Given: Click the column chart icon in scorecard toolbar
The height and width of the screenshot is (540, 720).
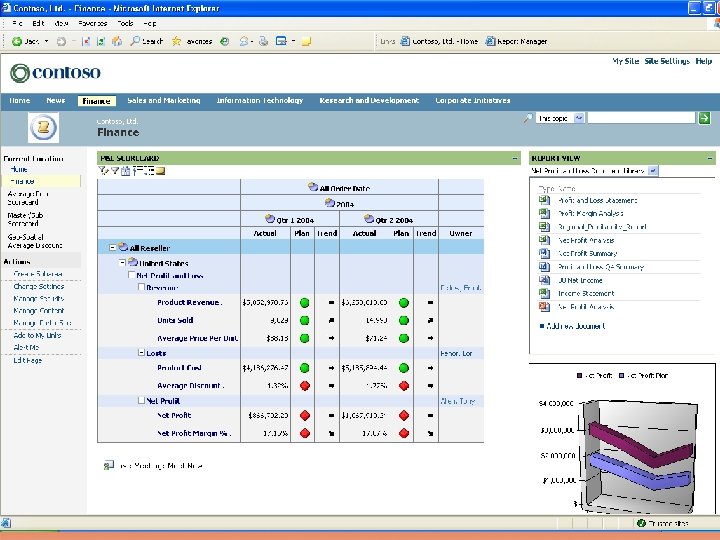Looking at the screenshot, I should (x=125, y=171).
